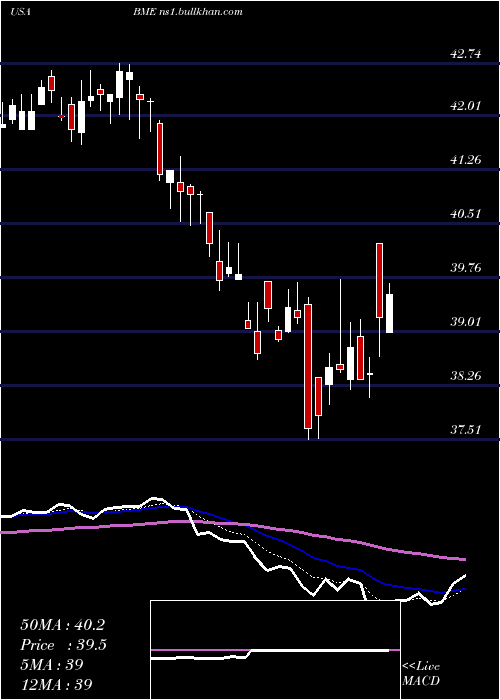Click the 50MA : 40.2 readout
This screenshot has height=700, width=500.
click(x=62, y=625)
